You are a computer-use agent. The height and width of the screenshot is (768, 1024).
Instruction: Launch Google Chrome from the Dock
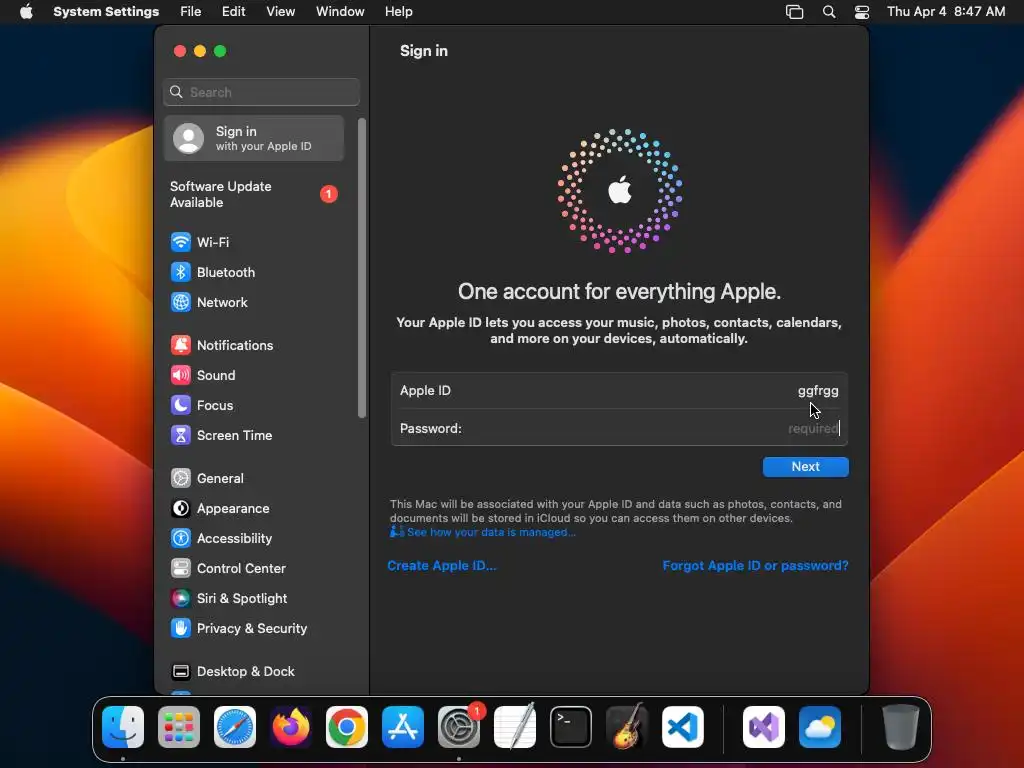[x=347, y=727]
